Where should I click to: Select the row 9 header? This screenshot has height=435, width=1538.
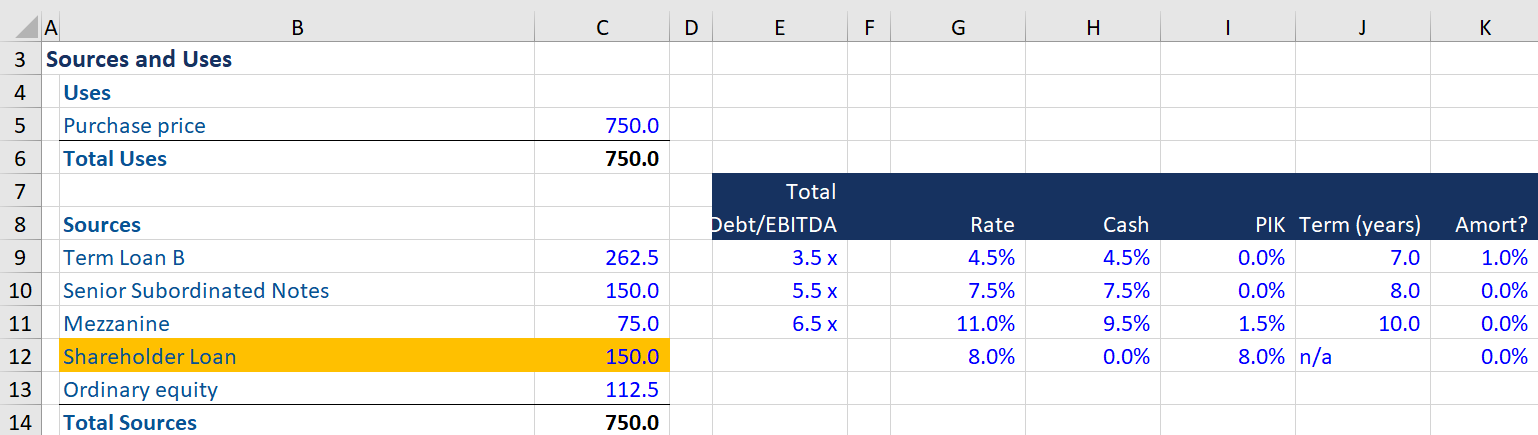click(x=20, y=257)
